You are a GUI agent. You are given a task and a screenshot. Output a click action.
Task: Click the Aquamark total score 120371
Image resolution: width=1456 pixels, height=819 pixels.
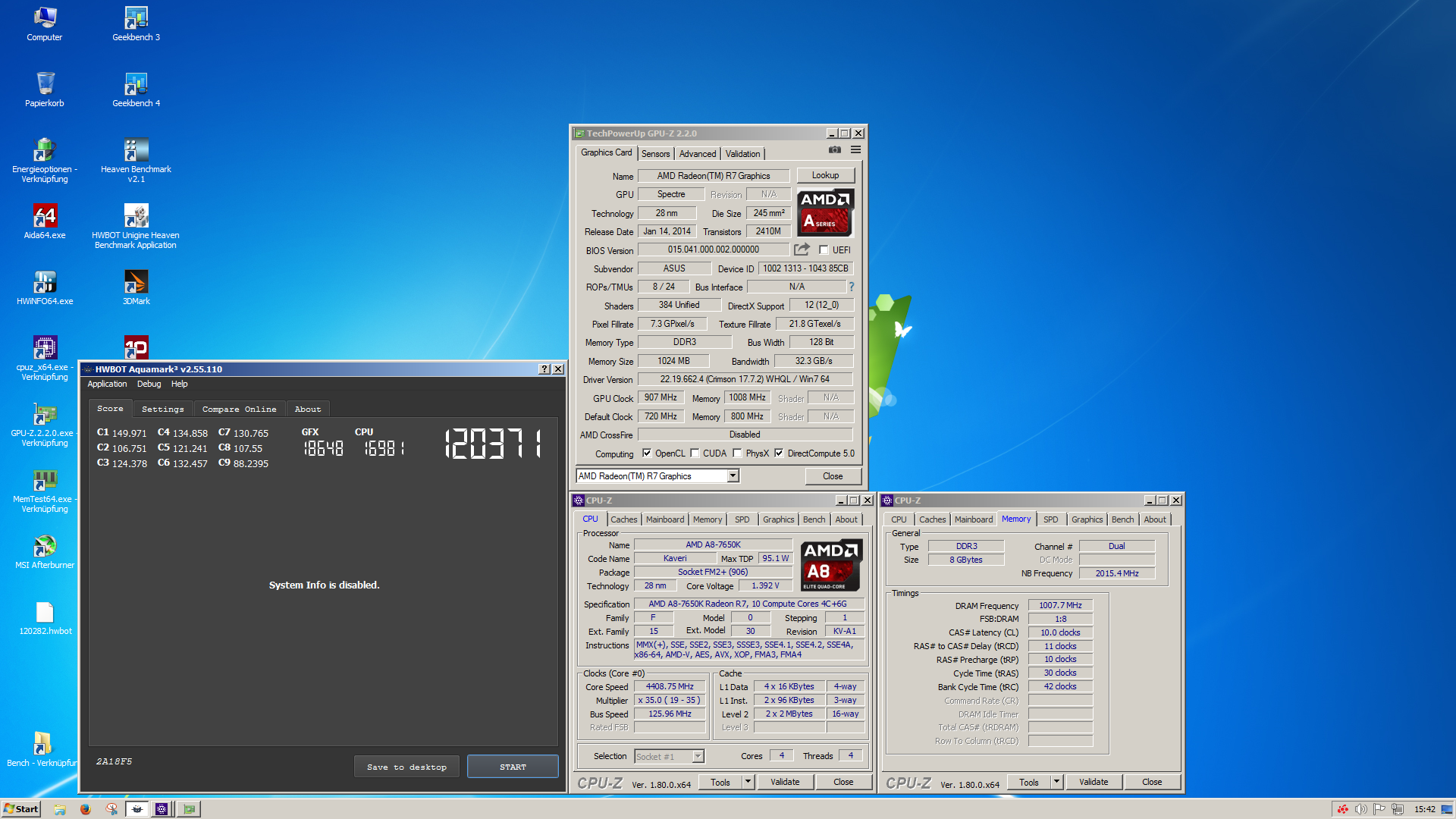[494, 444]
